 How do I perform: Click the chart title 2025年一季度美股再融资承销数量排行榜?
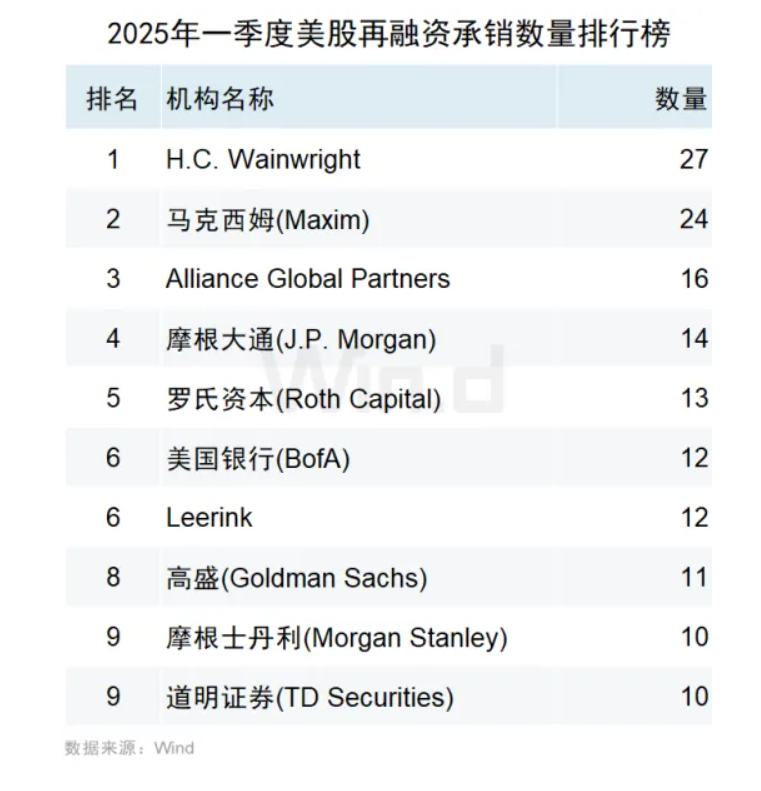click(x=388, y=34)
